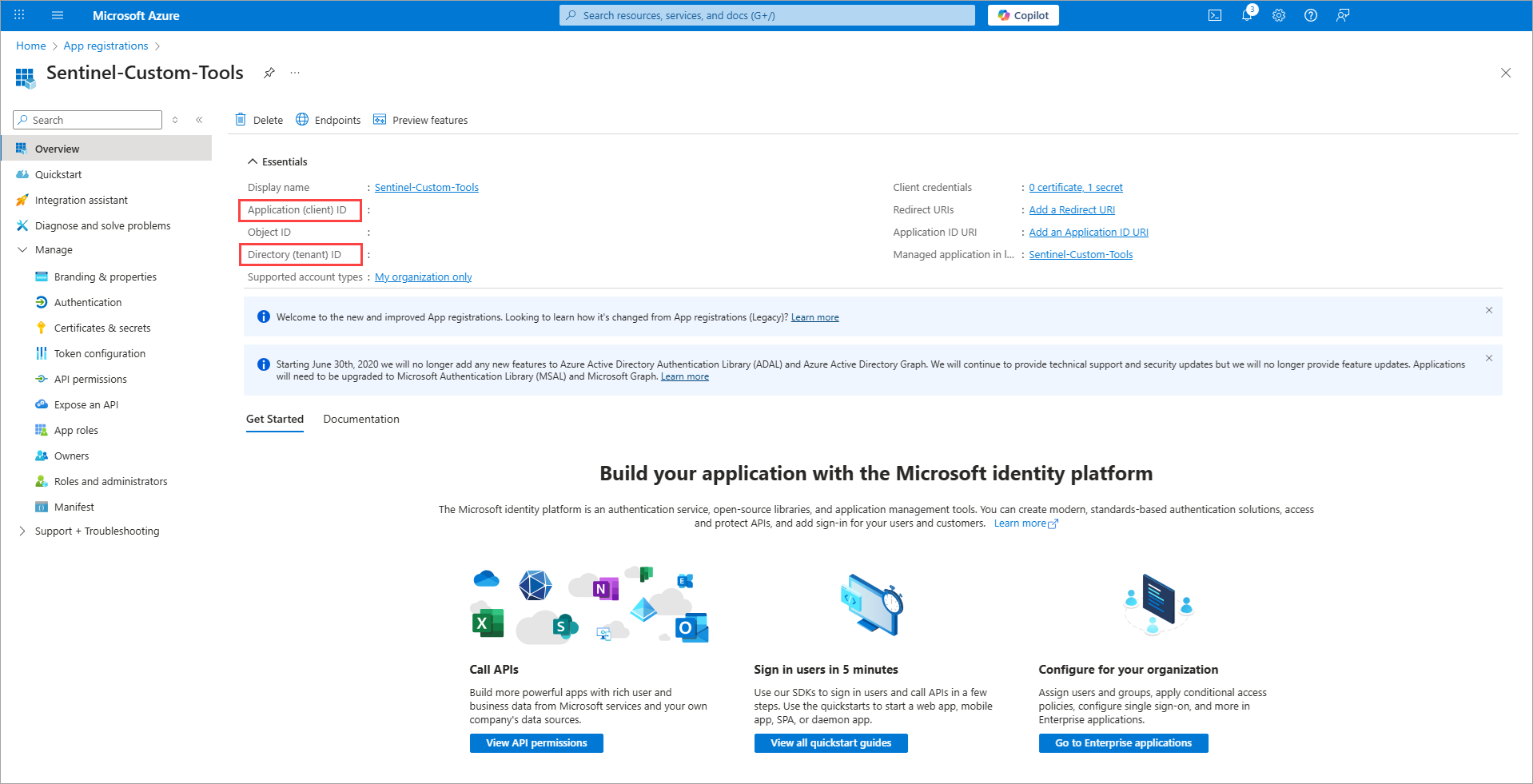Switch to the Documentation tab
The image size is (1533, 784).
(x=361, y=419)
